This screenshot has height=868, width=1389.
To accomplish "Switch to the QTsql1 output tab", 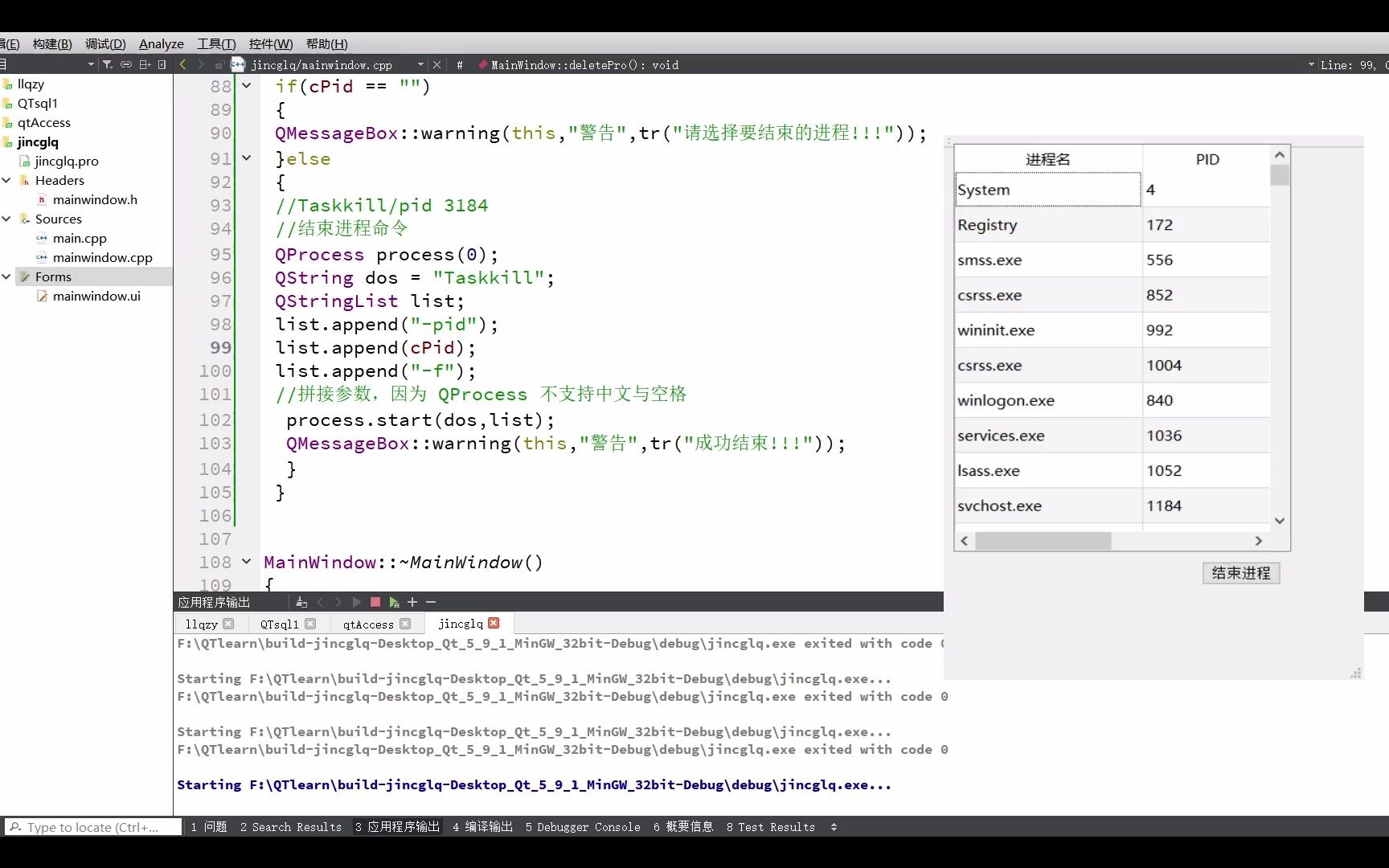I will tap(279, 624).
